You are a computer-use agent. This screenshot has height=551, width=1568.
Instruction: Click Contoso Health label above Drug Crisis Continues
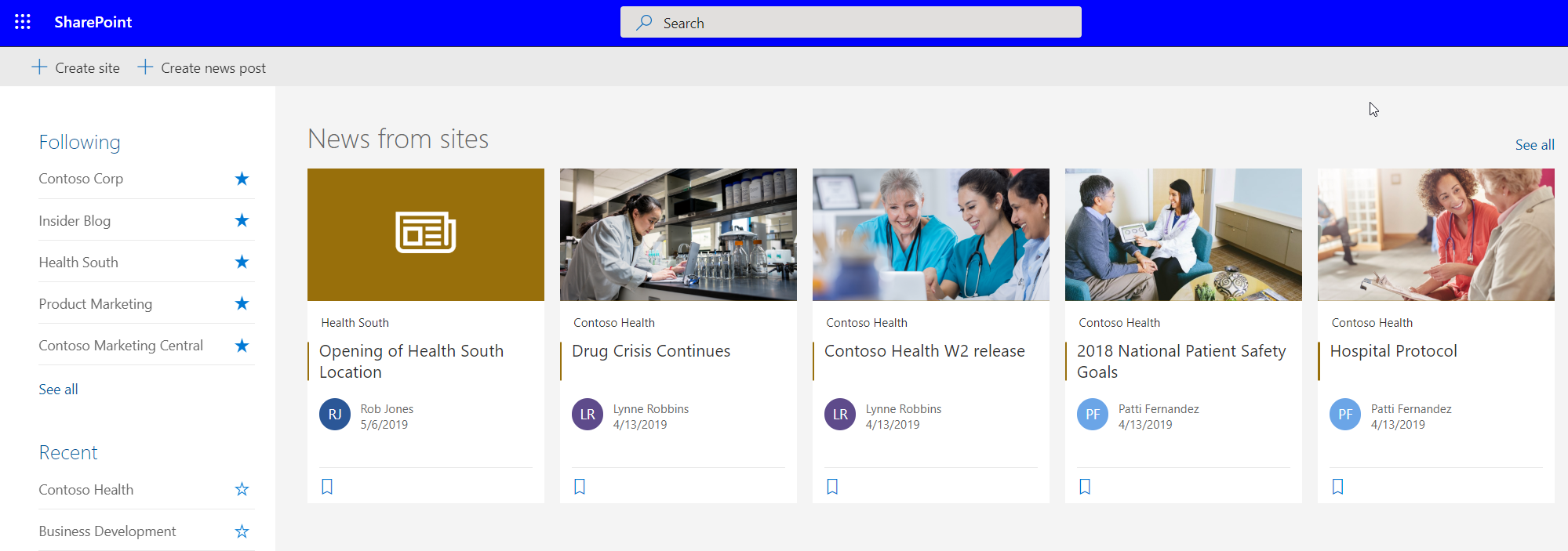(614, 323)
